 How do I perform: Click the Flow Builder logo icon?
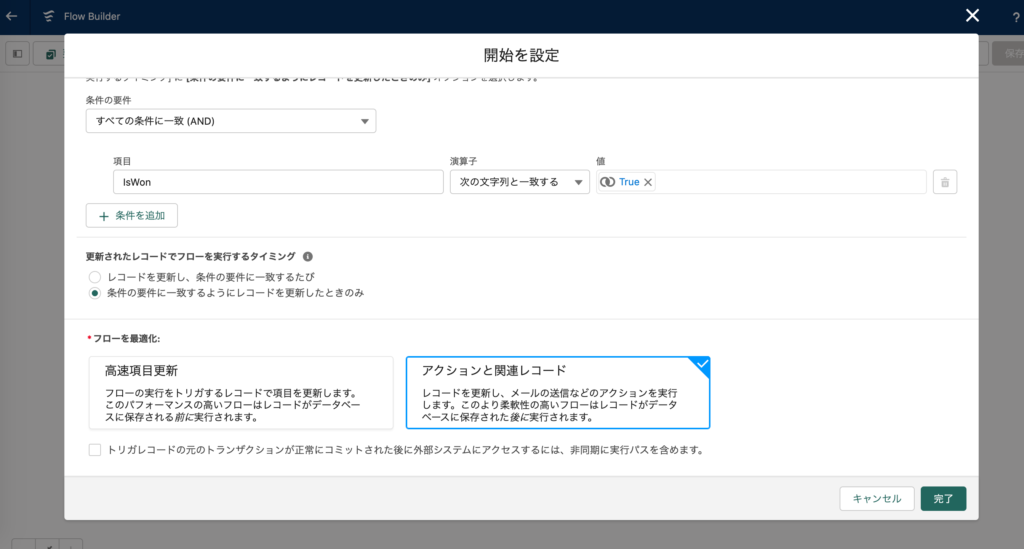(48, 16)
